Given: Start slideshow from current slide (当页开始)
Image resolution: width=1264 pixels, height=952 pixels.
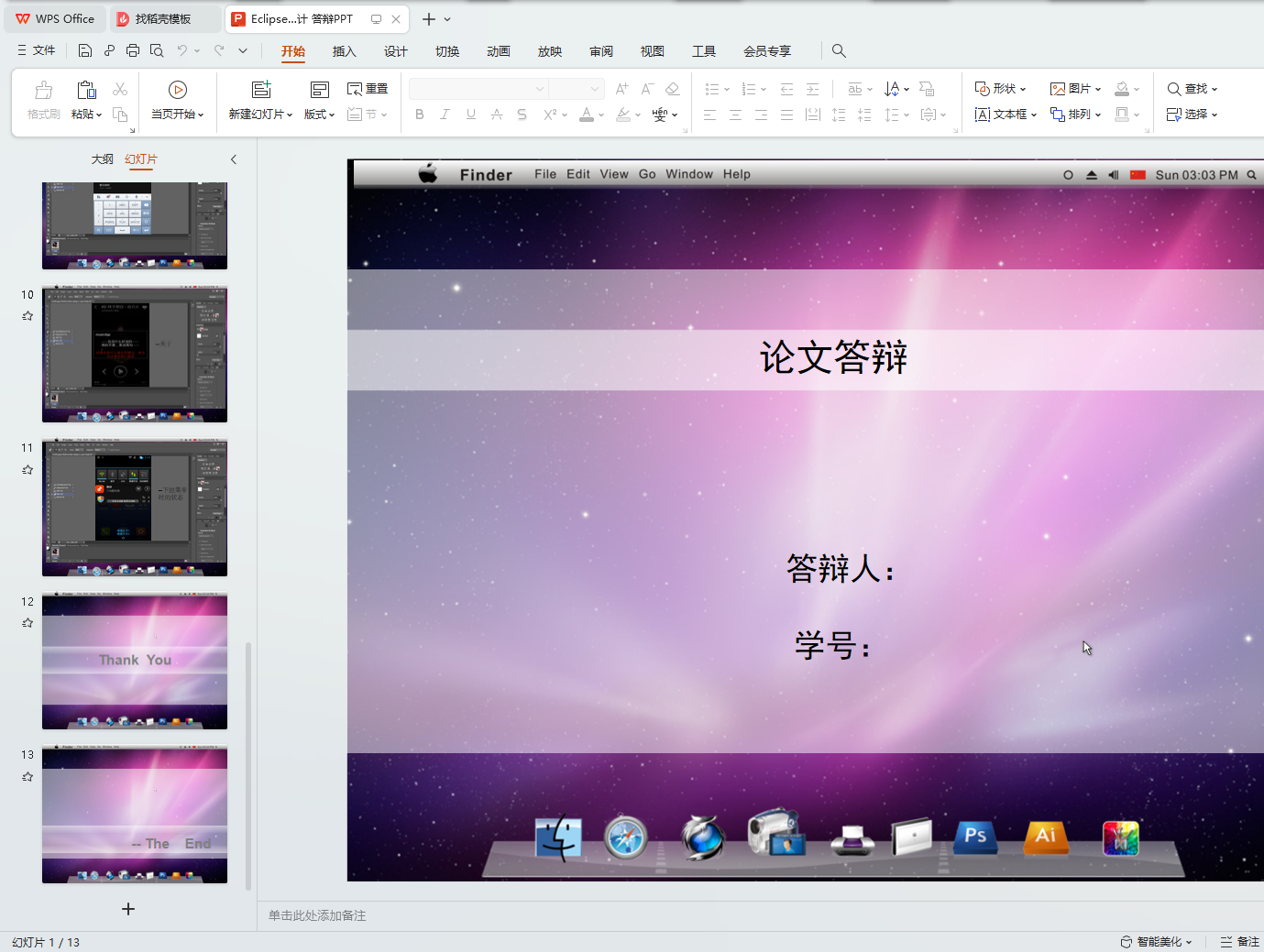Looking at the screenshot, I should pos(178,90).
